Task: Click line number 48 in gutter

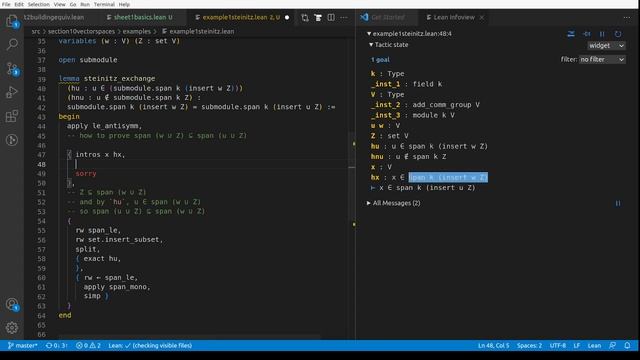Action: [41, 164]
